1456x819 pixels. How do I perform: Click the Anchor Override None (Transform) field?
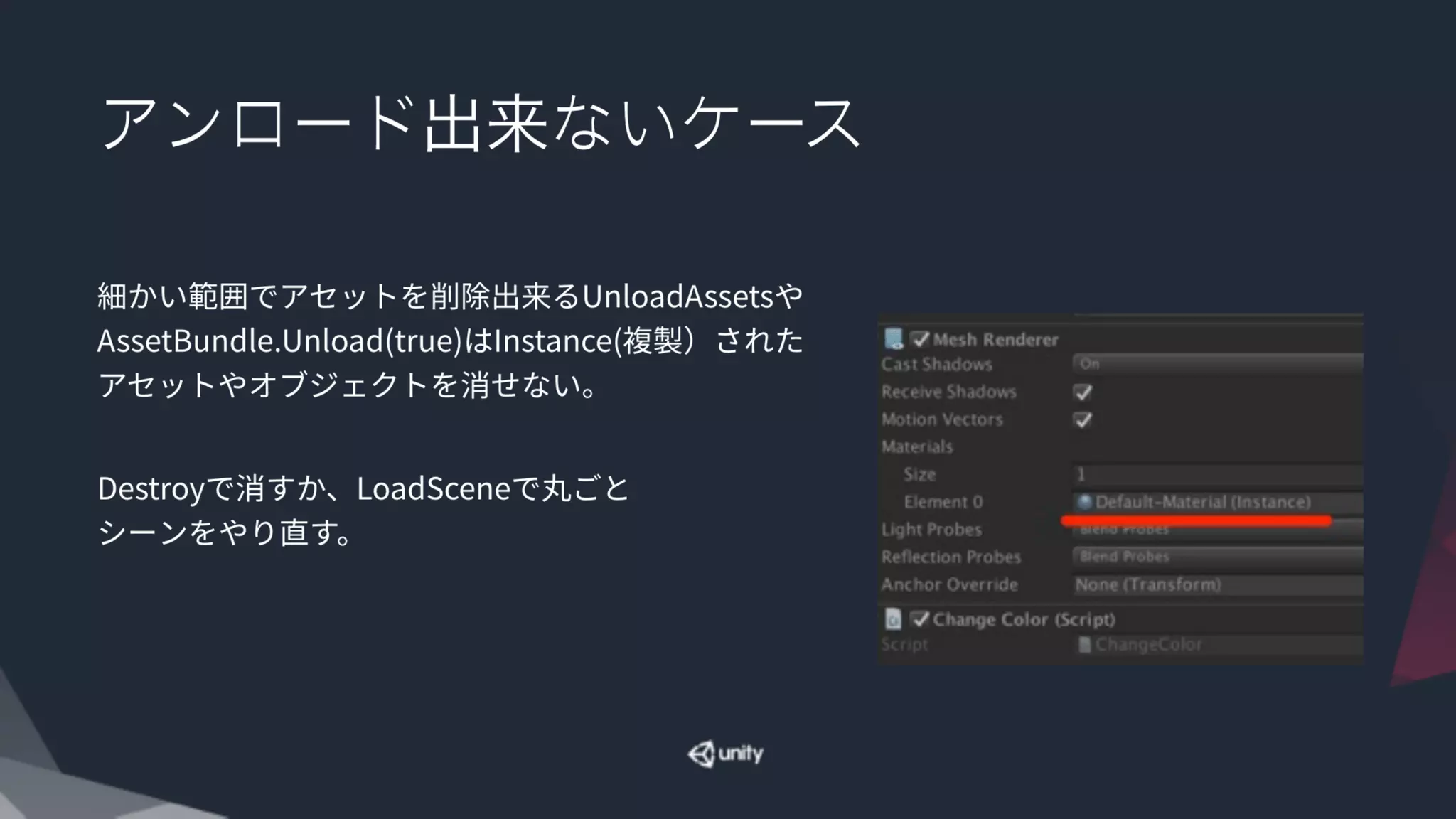point(1217,584)
